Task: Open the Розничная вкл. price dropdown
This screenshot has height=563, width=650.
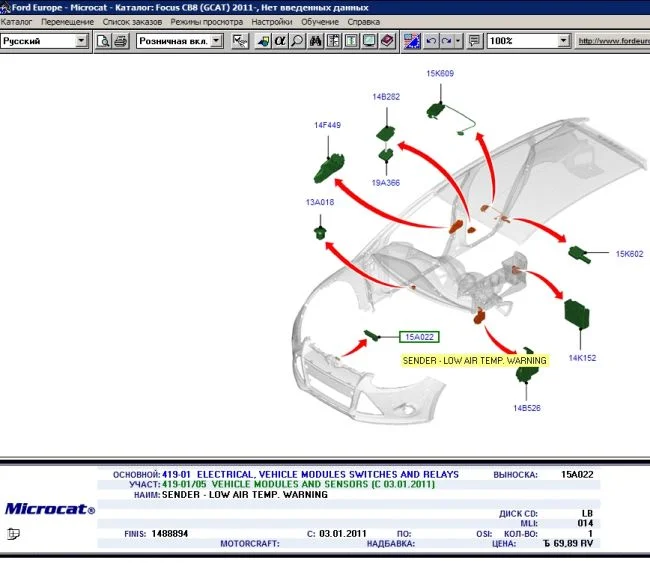Action: coord(216,41)
